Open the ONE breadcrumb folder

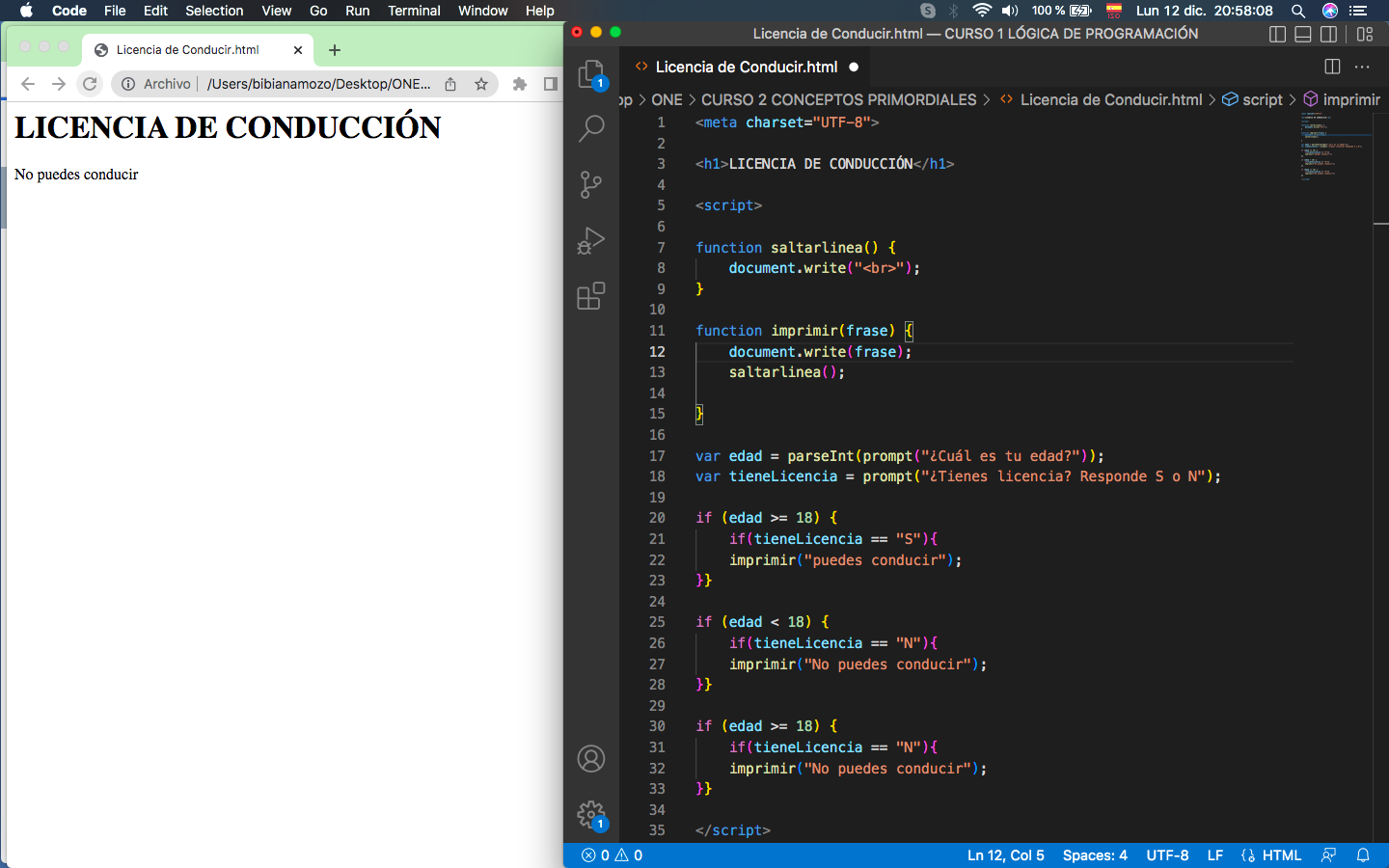tap(667, 99)
